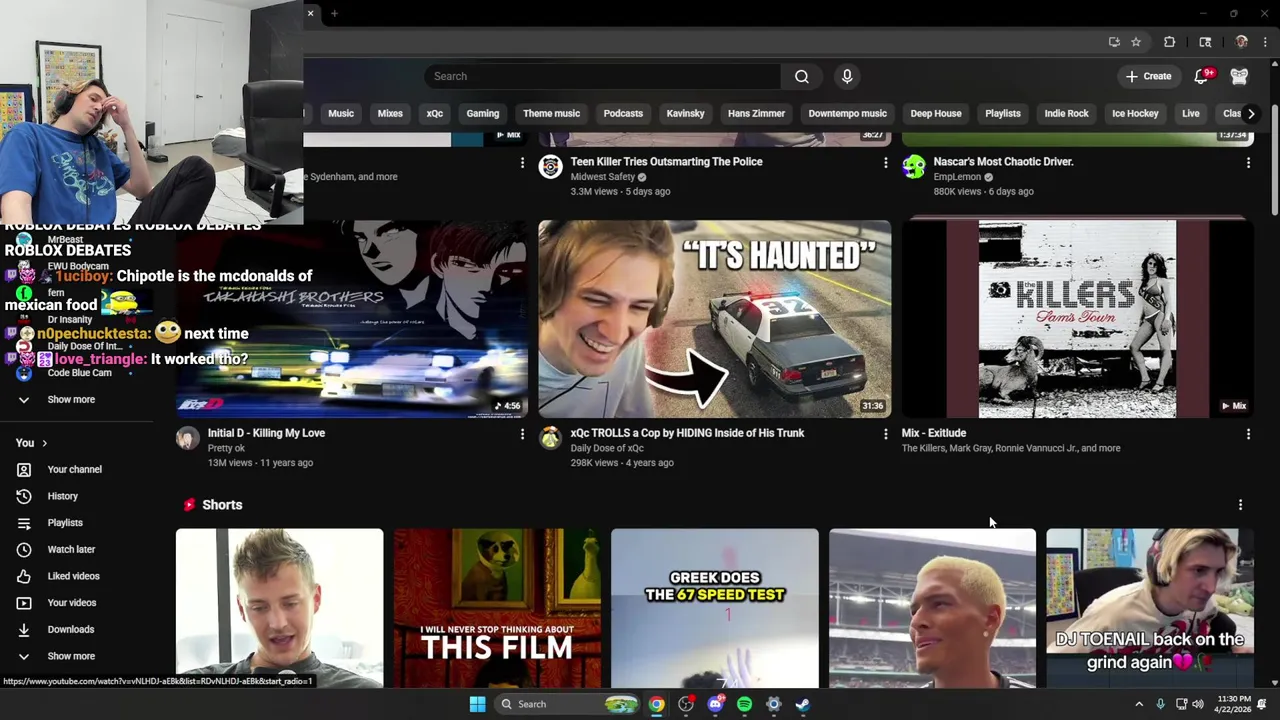Bookmark this page with the star icon
The image size is (1280, 720).
click(1136, 42)
